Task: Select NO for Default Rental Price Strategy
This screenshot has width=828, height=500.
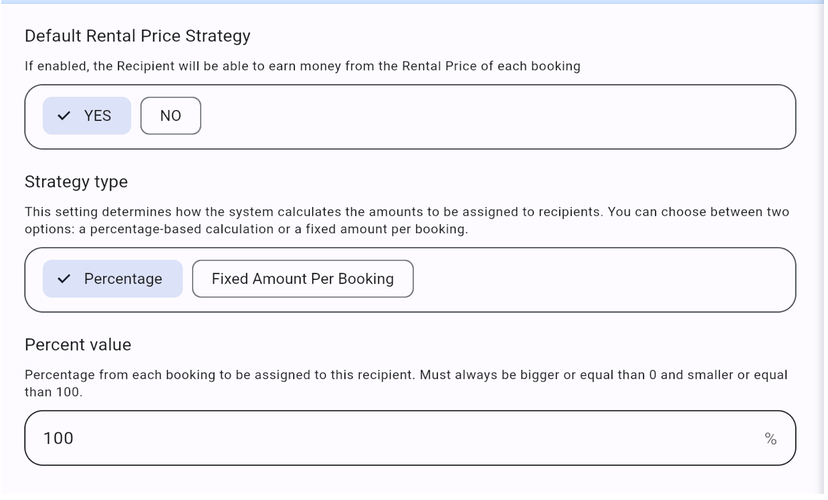Action: 170,116
